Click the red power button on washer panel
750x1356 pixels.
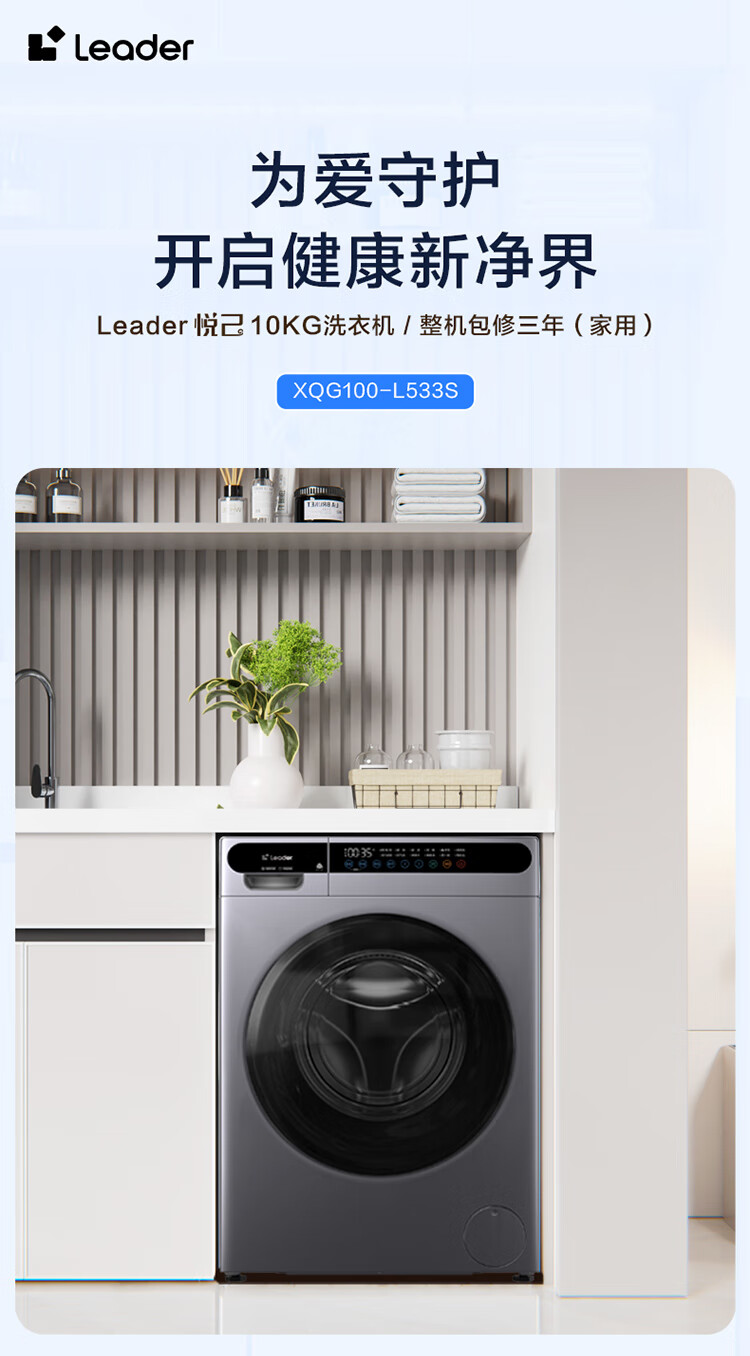tap(461, 864)
